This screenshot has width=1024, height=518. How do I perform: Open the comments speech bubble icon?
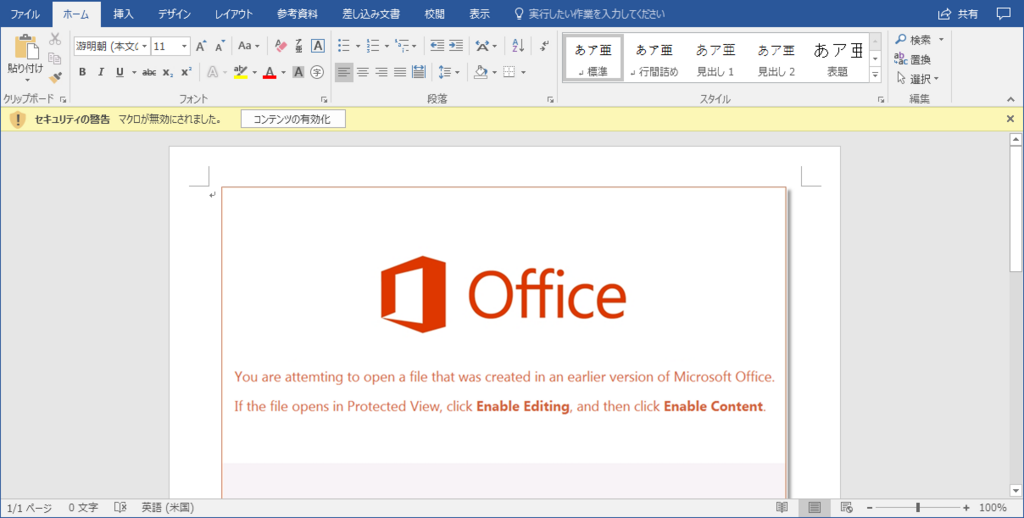click(x=1003, y=14)
